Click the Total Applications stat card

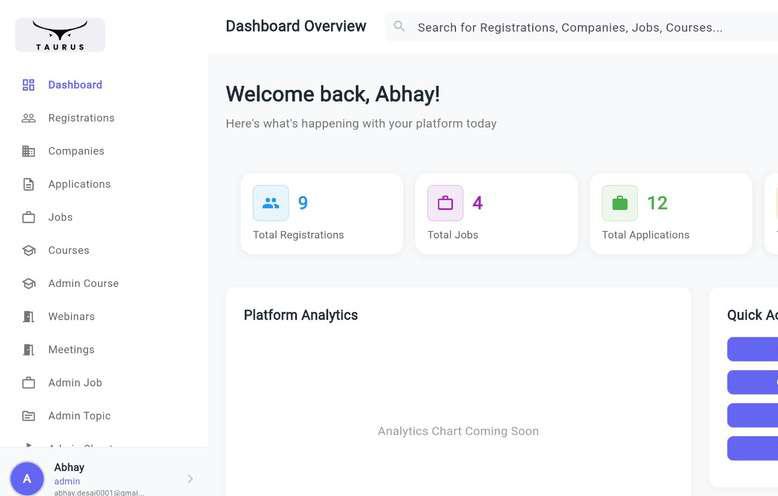click(x=670, y=214)
